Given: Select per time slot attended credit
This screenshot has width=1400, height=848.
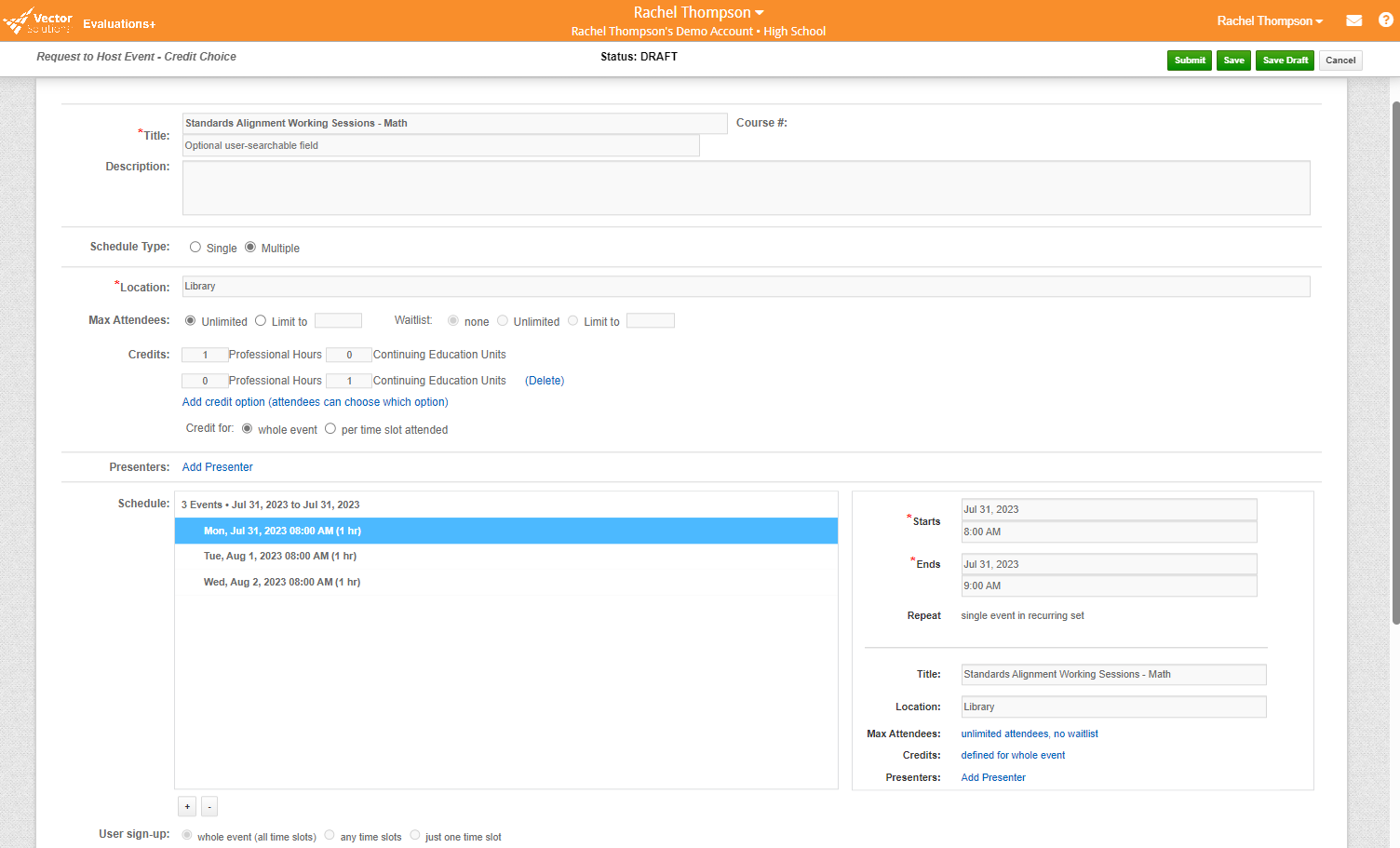Looking at the screenshot, I should pyautogui.click(x=330, y=429).
